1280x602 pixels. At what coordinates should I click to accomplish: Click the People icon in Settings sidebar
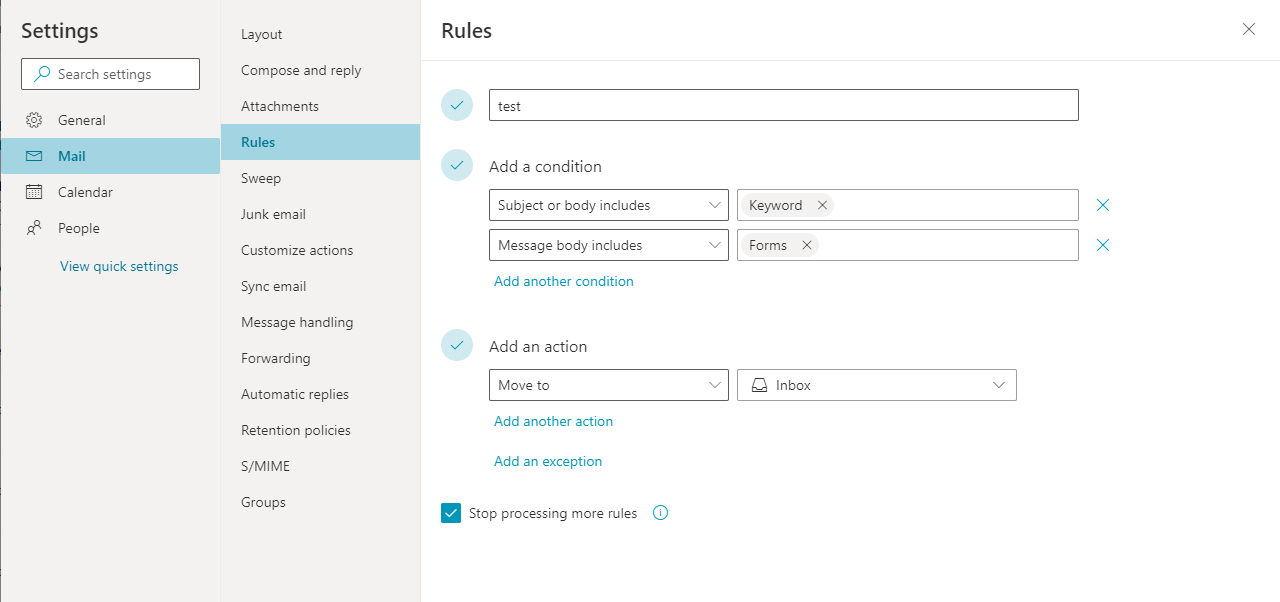click(x=34, y=228)
